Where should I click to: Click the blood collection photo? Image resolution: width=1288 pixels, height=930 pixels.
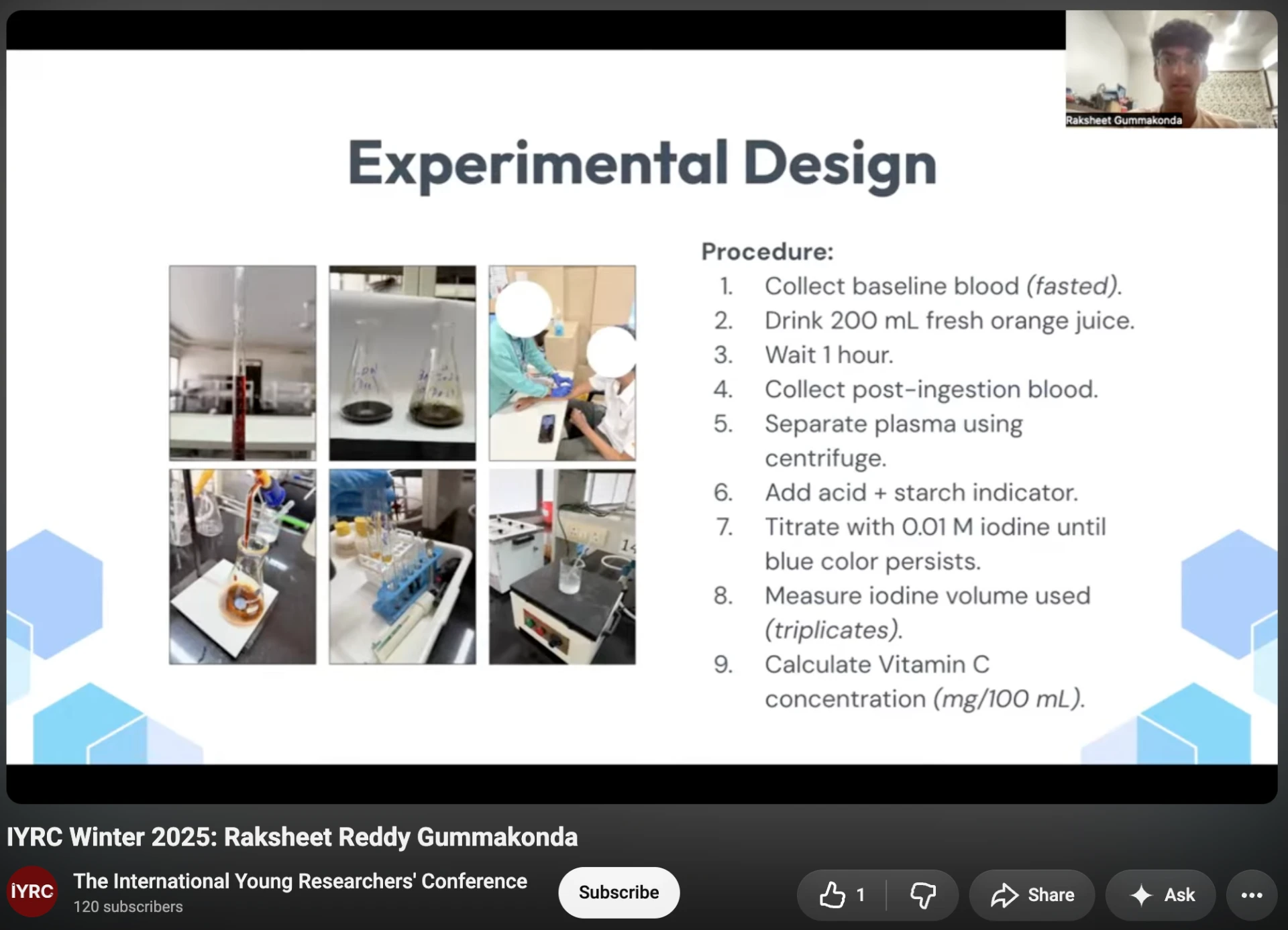click(562, 363)
